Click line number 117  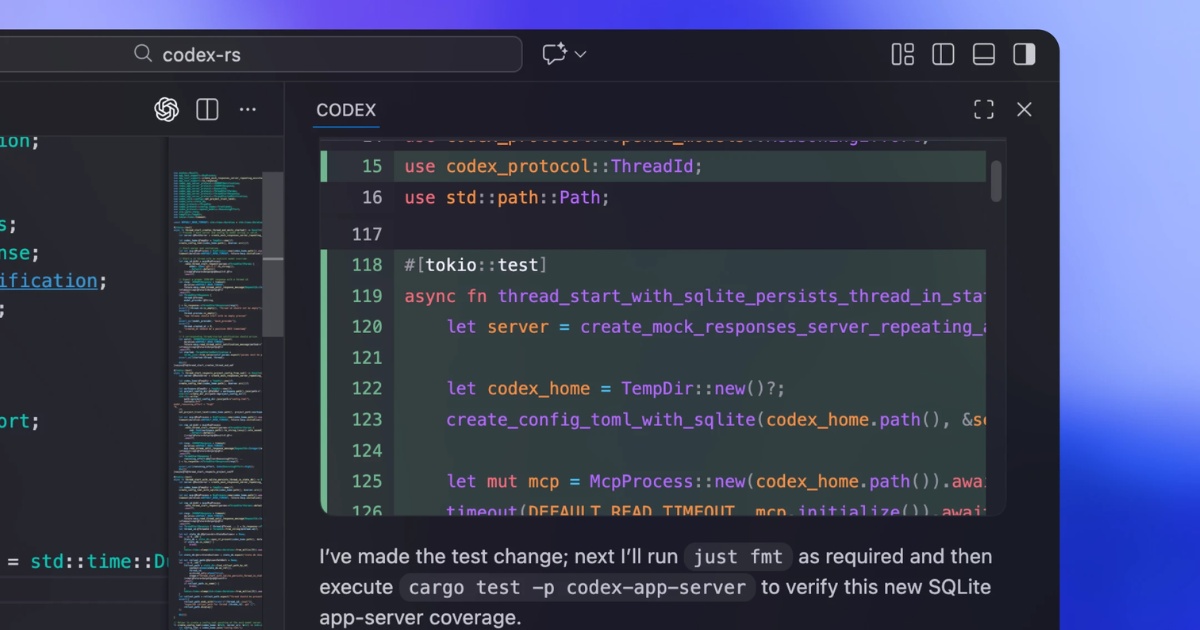pos(367,234)
